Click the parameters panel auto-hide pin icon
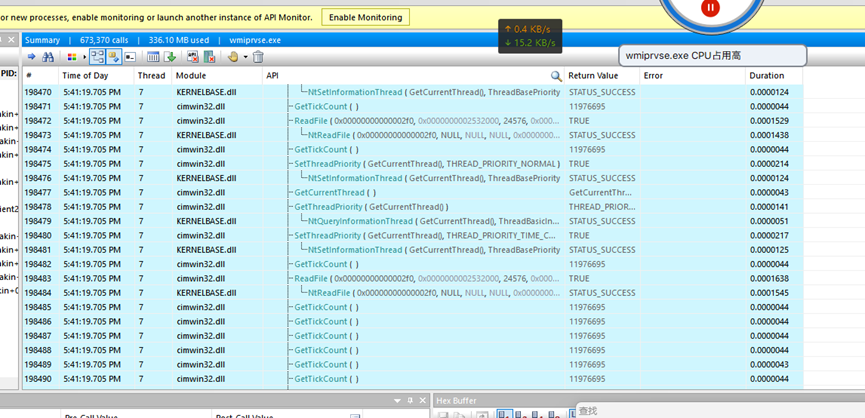The width and height of the screenshot is (865, 418). click(410, 400)
